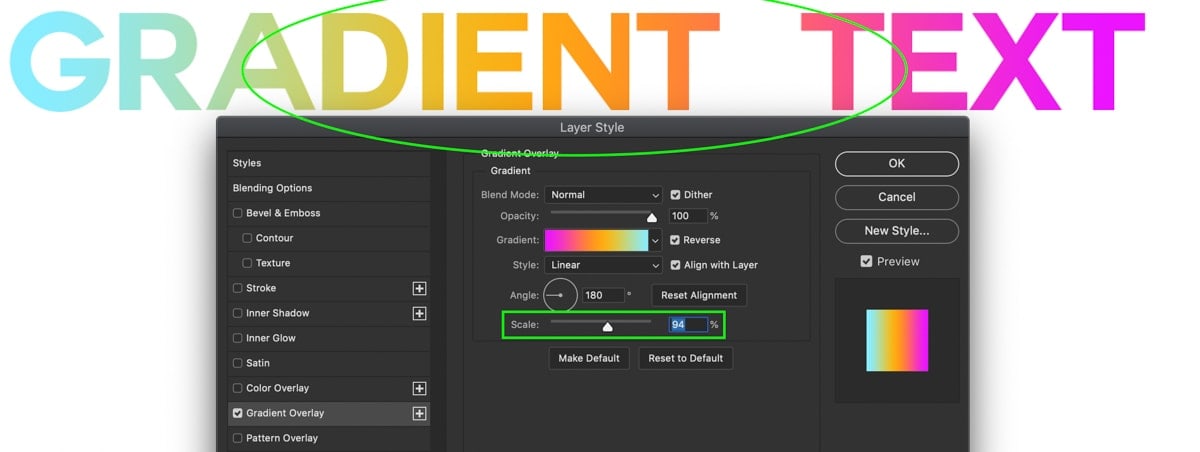This screenshot has height=452, width=1200.
Task: Enable the Pattern Overlay checkbox
Action: click(x=237, y=438)
